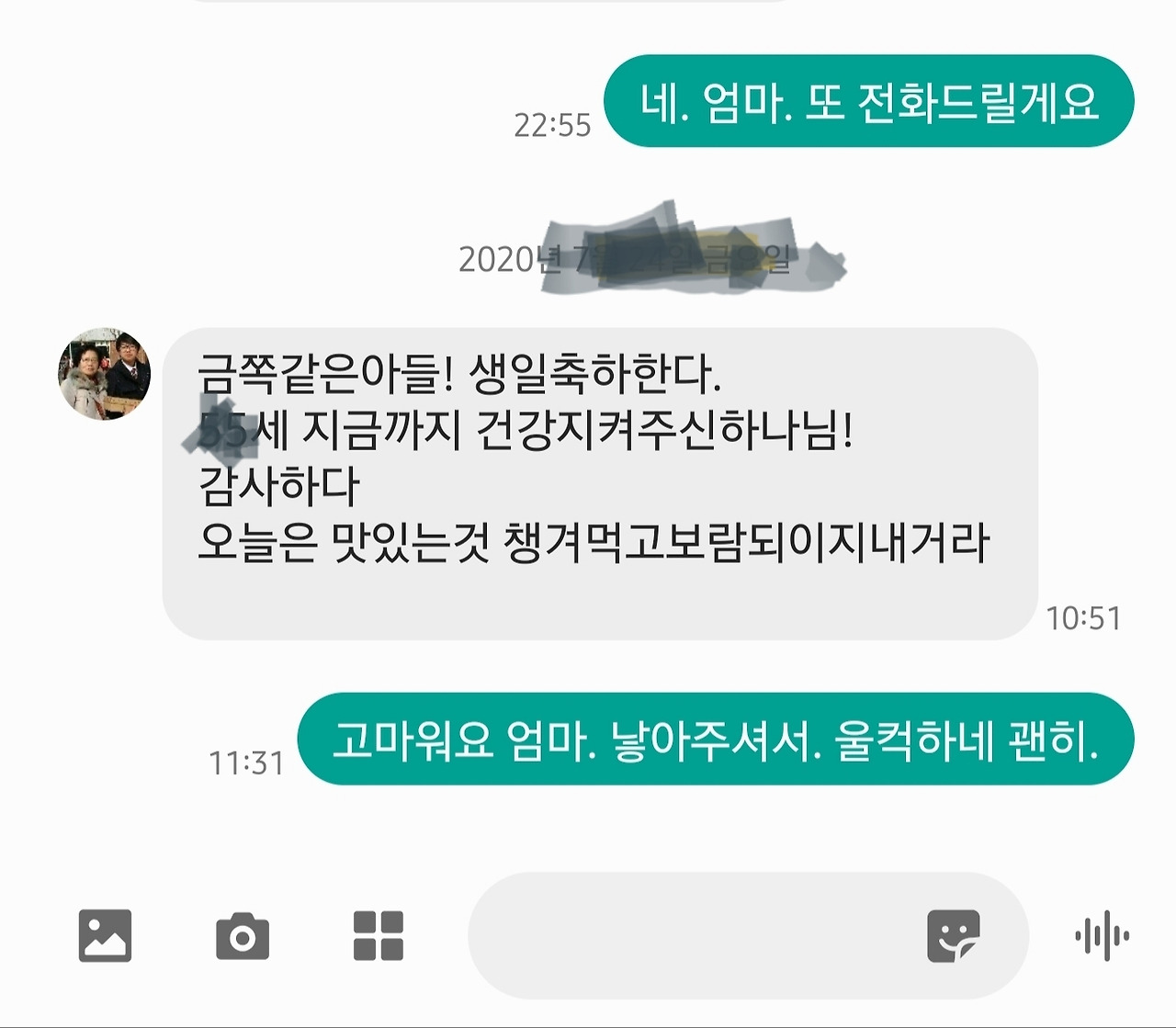Tap the 22:55 message timestamp
This screenshot has width=1176, height=1028.
pyautogui.click(x=552, y=125)
